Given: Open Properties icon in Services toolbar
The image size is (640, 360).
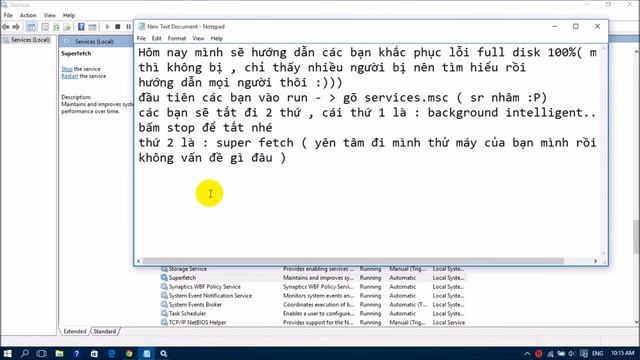Looking at the screenshot, I should click(x=45, y=27).
